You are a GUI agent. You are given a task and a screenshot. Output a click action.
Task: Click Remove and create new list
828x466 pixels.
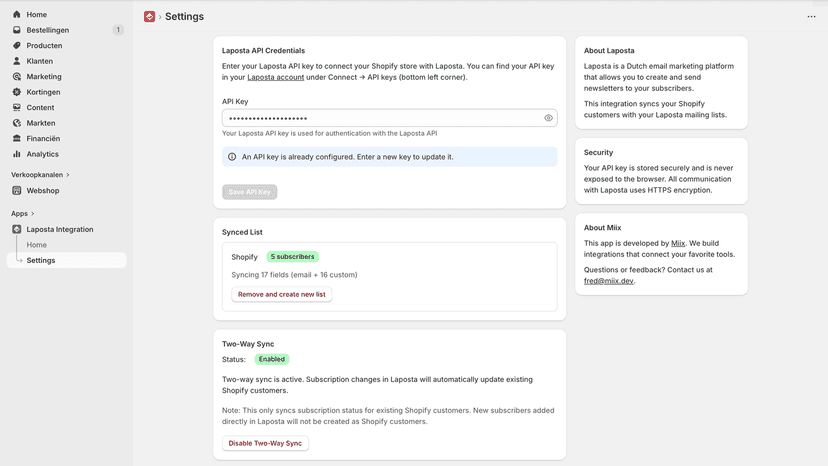281,294
